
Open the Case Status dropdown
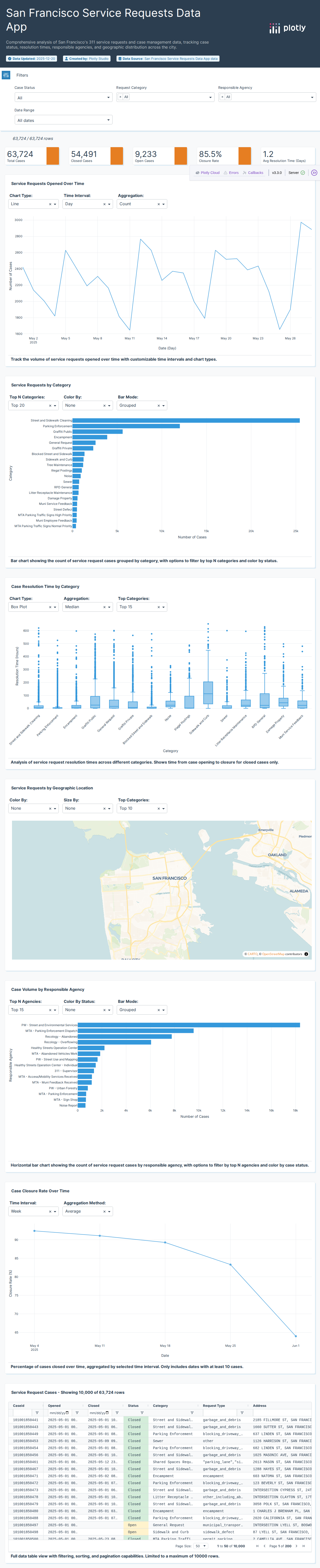click(63, 97)
